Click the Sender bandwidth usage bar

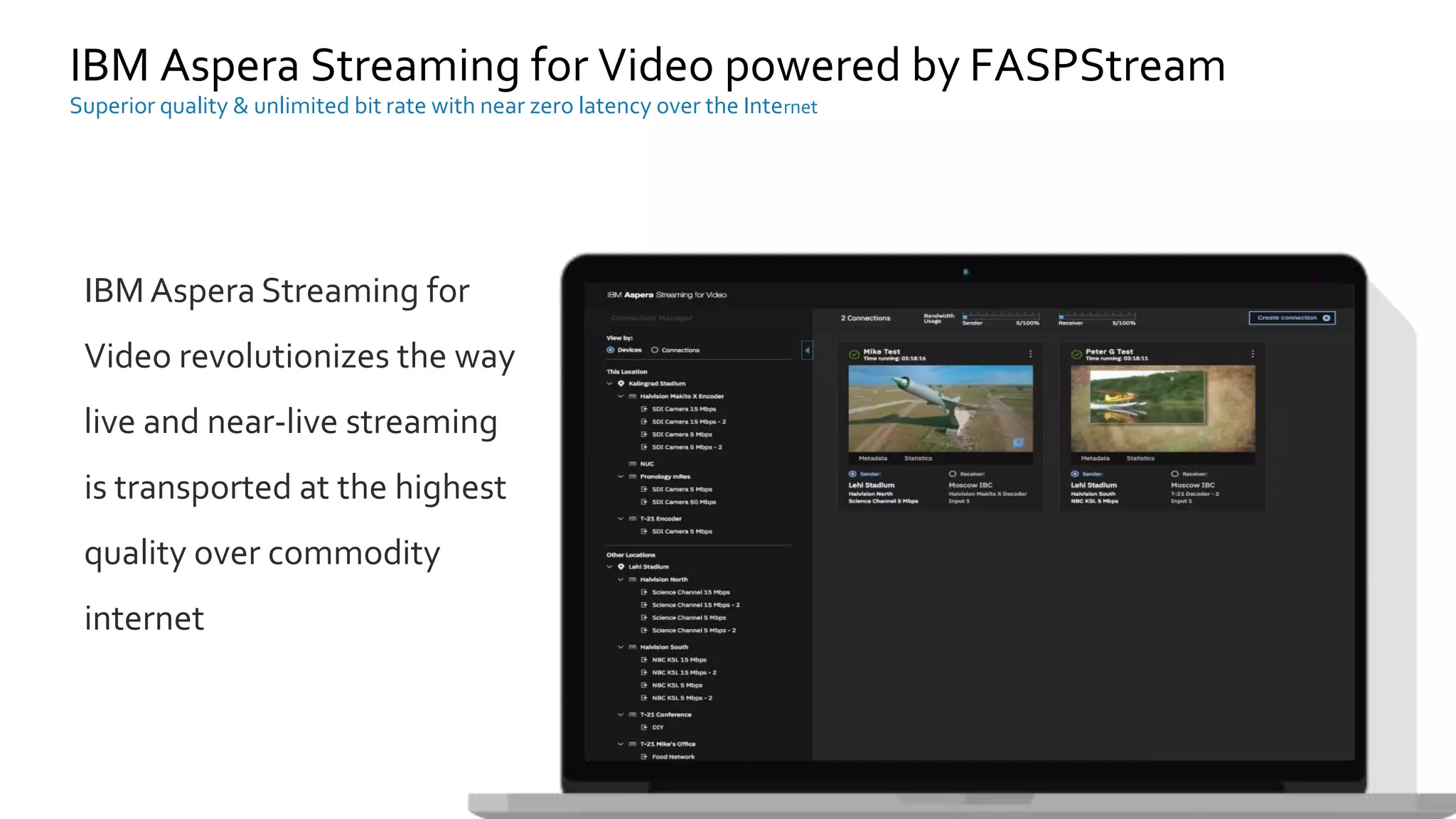[1001, 316]
